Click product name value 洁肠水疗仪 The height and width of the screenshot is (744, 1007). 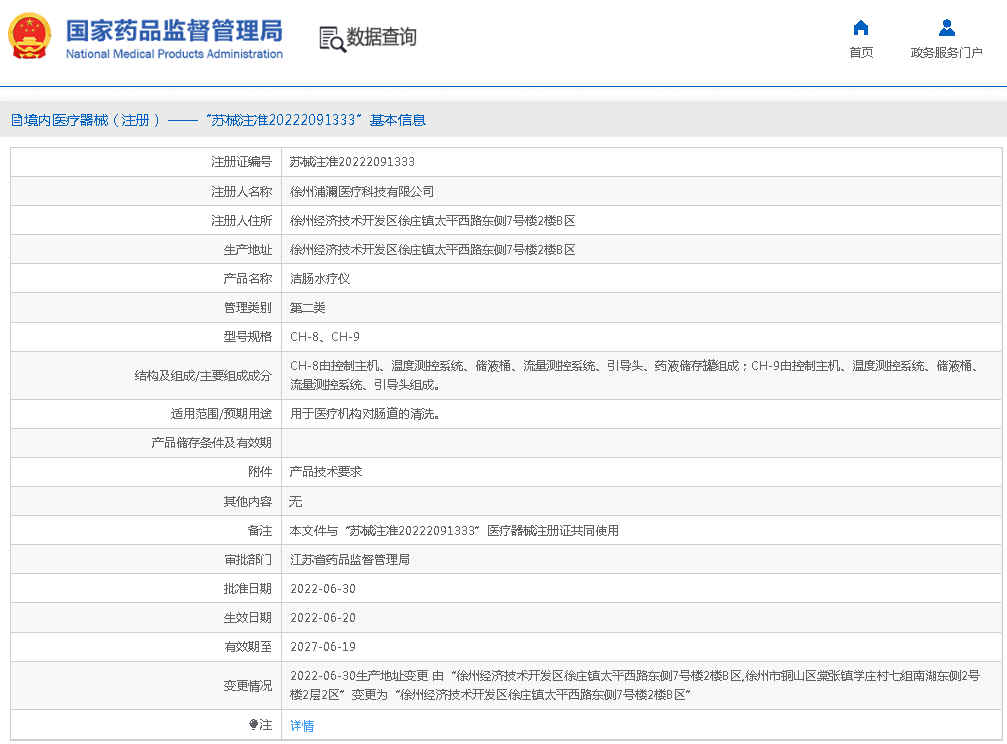tap(320, 279)
